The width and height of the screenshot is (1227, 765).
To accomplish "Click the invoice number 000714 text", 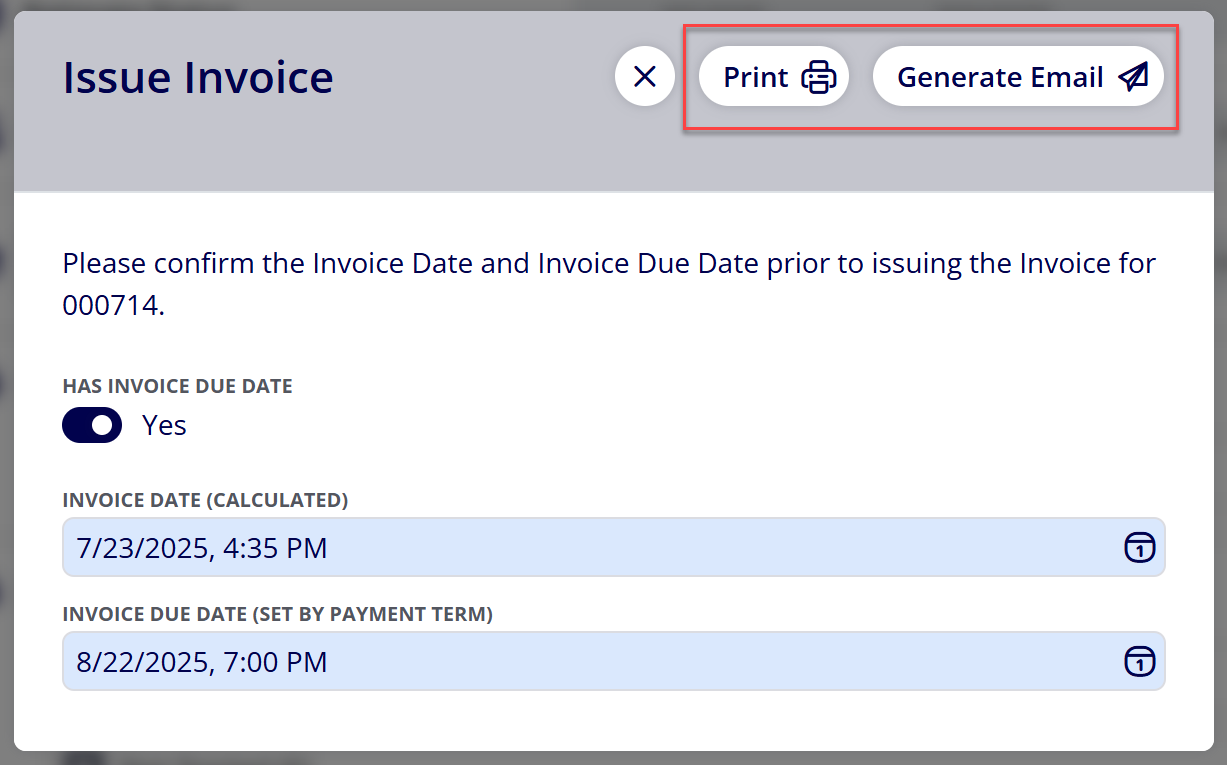I will [x=113, y=305].
